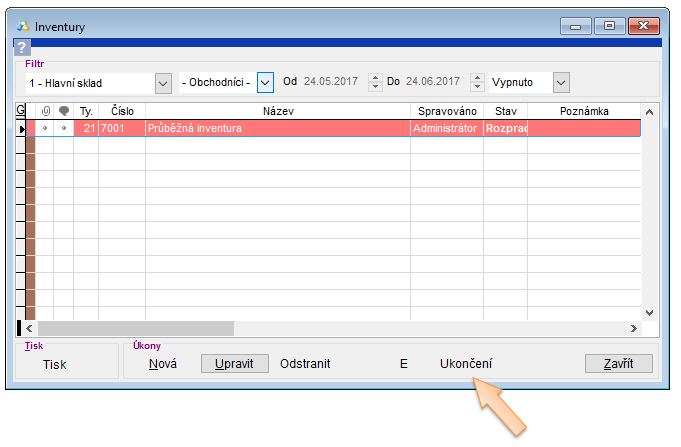Viewport: 681px width, 447px height.
Task: Select the Průběžná inventura row
Action: tap(277, 129)
